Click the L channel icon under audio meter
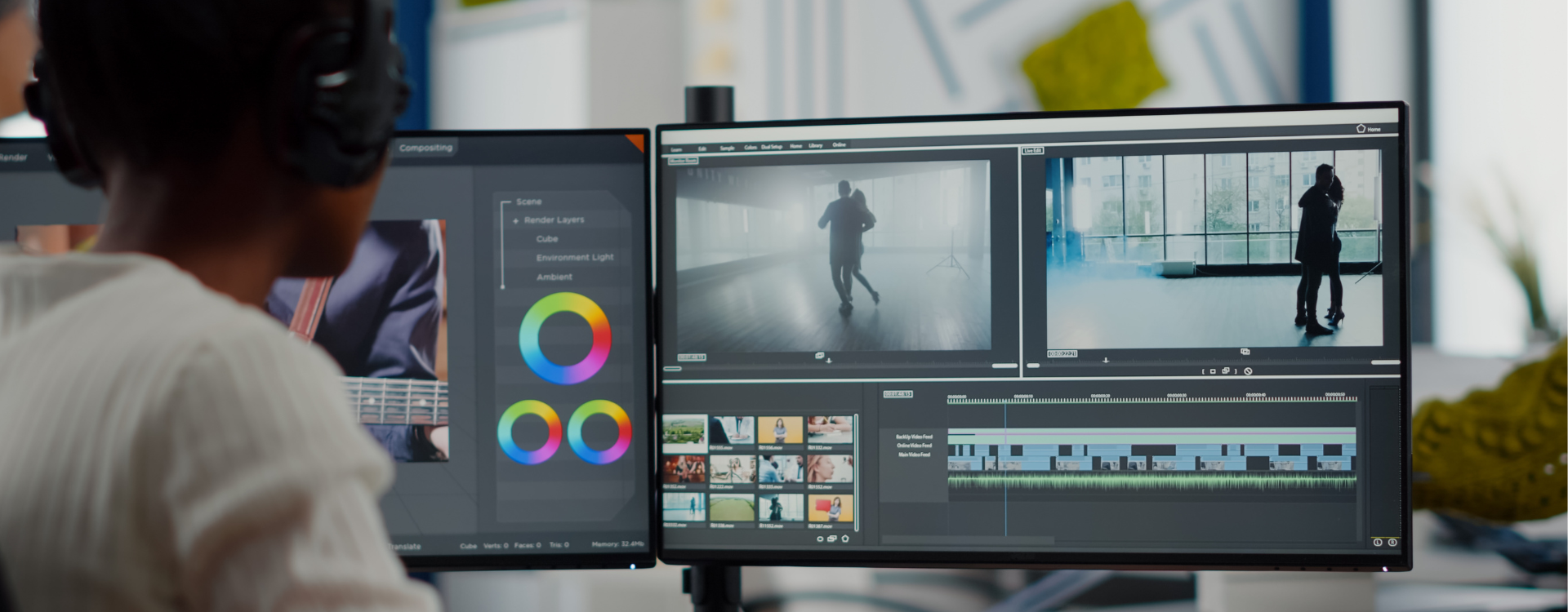Screen dimensions: 1568x612 coord(1378,543)
